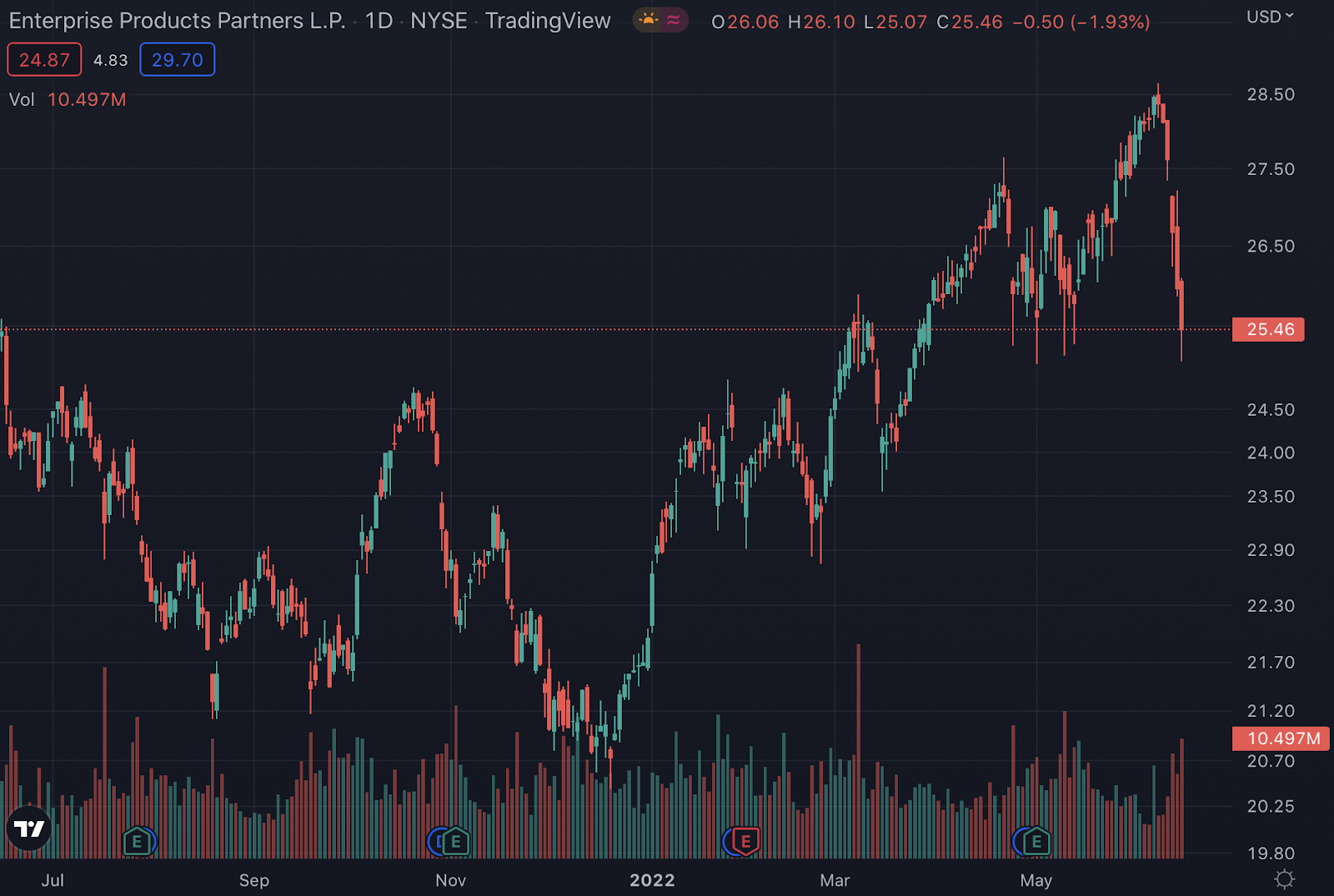This screenshot has height=896, width=1334.
Task: Open the earnings marker near May
Action: [x=1036, y=842]
